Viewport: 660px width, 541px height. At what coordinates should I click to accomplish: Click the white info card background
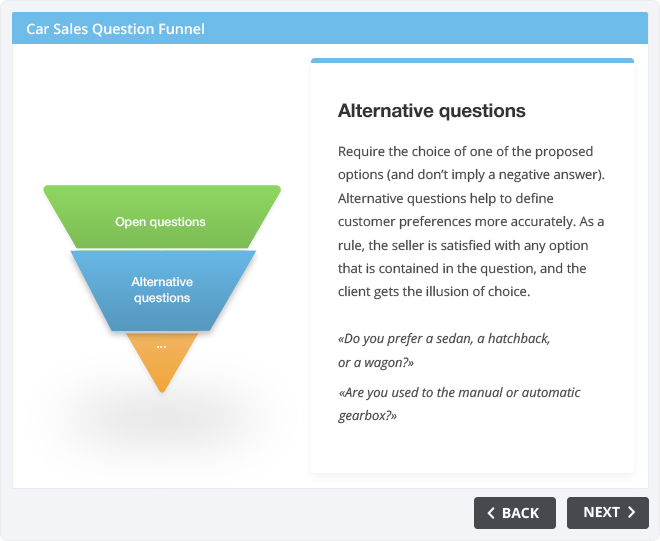point(472,450)
